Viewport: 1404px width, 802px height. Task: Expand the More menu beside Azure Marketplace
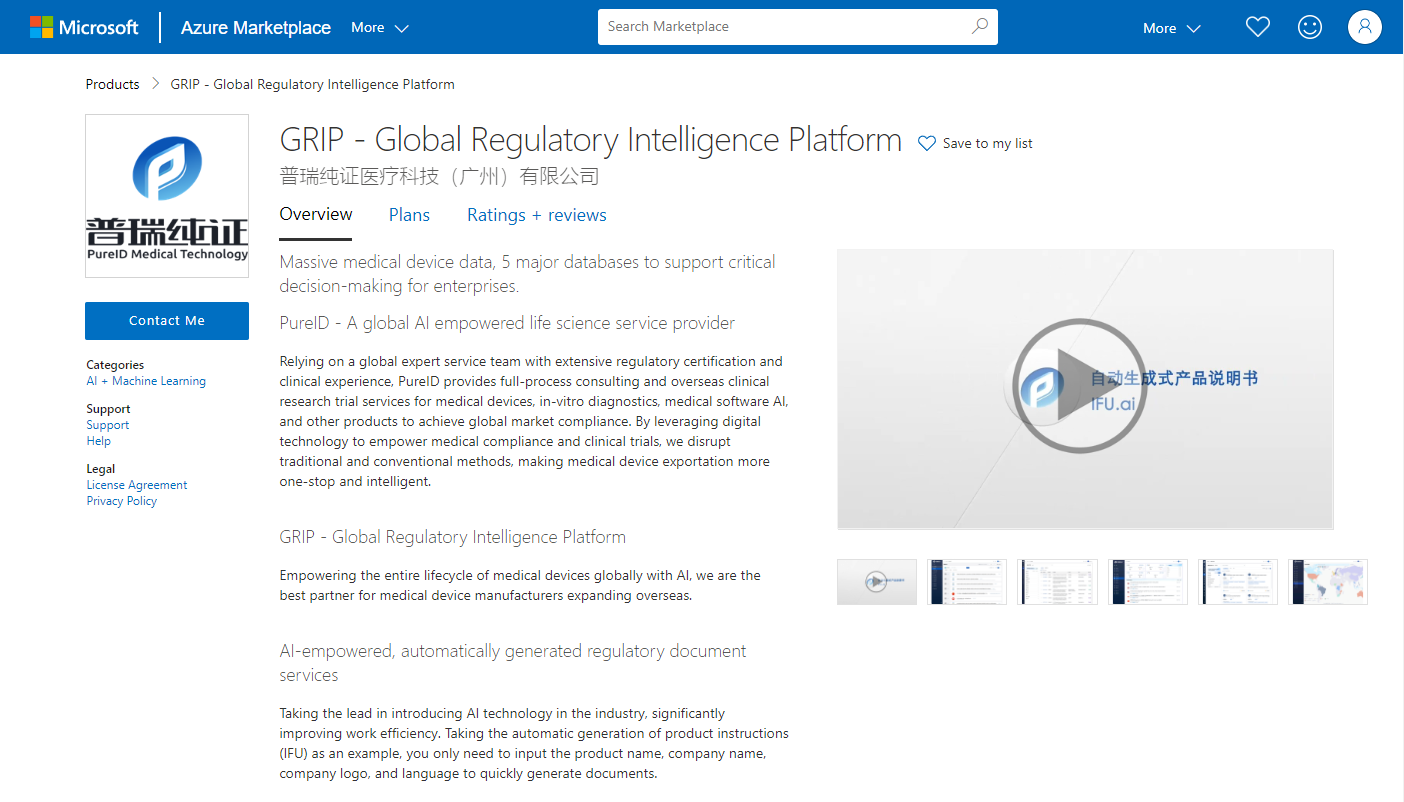click(380, 28)
